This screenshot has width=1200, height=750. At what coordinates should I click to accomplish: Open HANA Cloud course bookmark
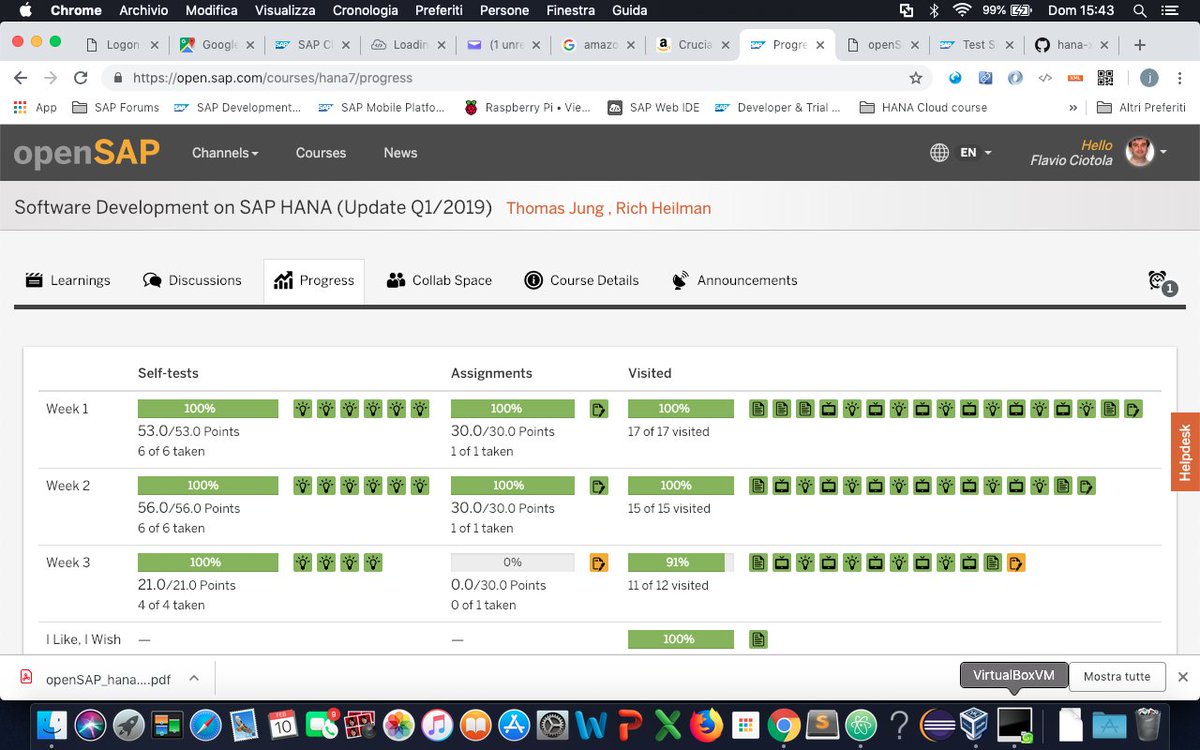point(923,108)
